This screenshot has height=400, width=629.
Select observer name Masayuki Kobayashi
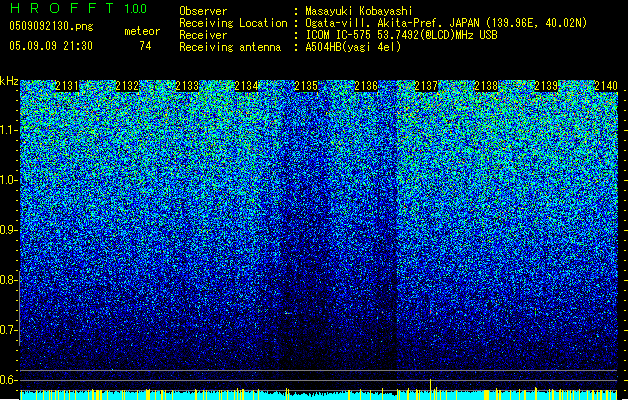tap(359, 11)
